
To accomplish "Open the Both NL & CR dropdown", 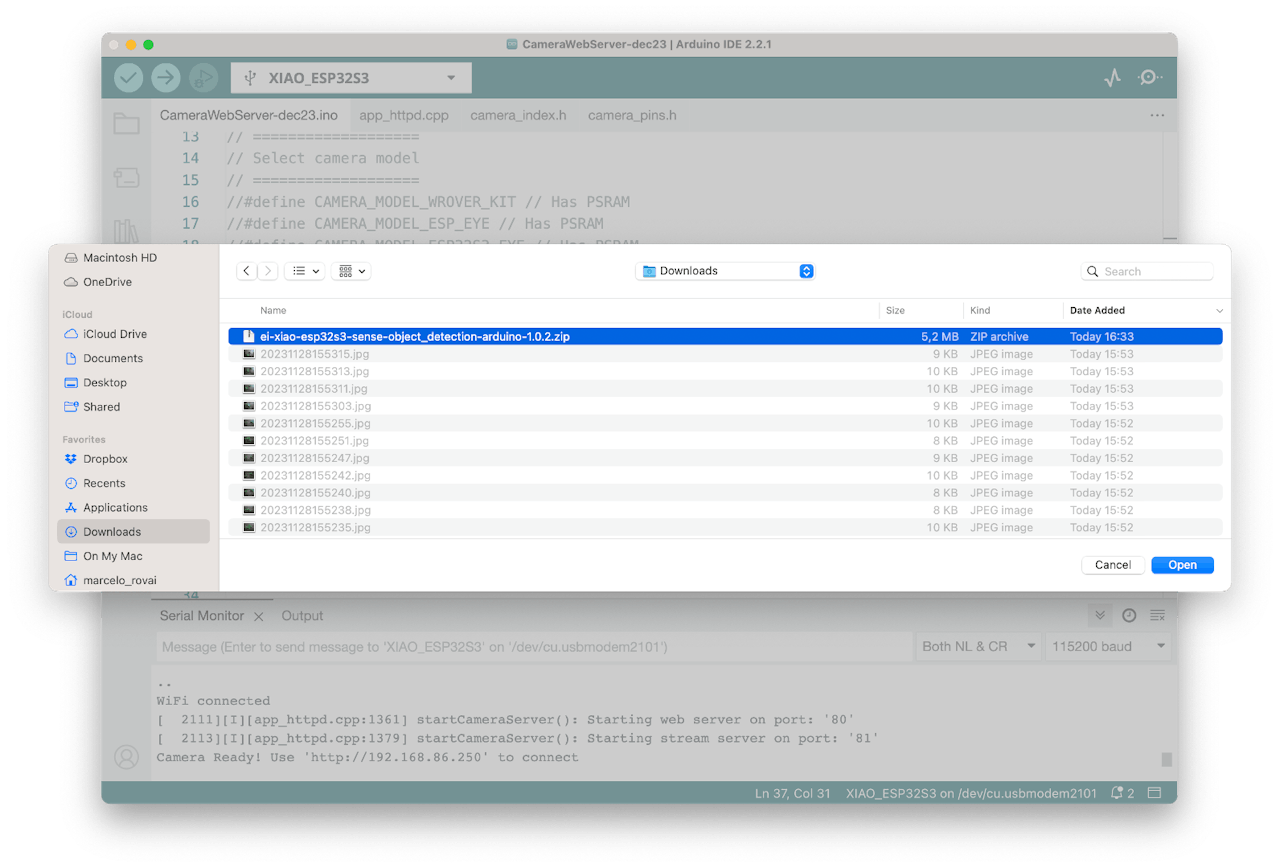I will point(978,647).
